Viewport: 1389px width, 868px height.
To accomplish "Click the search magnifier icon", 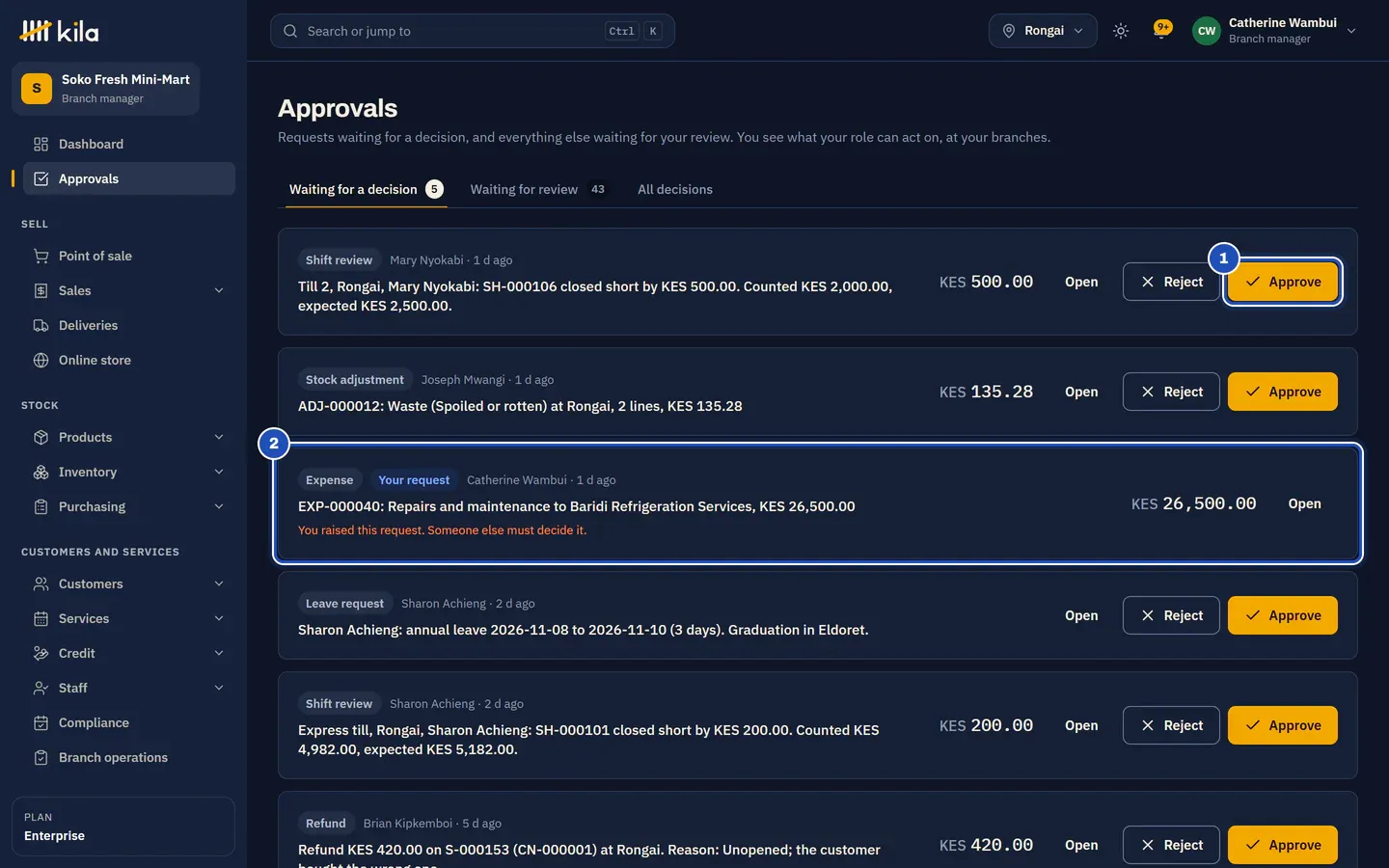I will [290, 31].
